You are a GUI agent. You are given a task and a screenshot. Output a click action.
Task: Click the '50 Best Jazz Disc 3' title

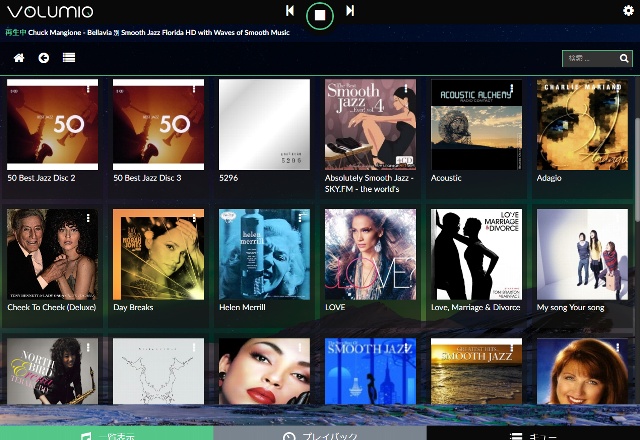pyautogui.click(x=147, y=178)
